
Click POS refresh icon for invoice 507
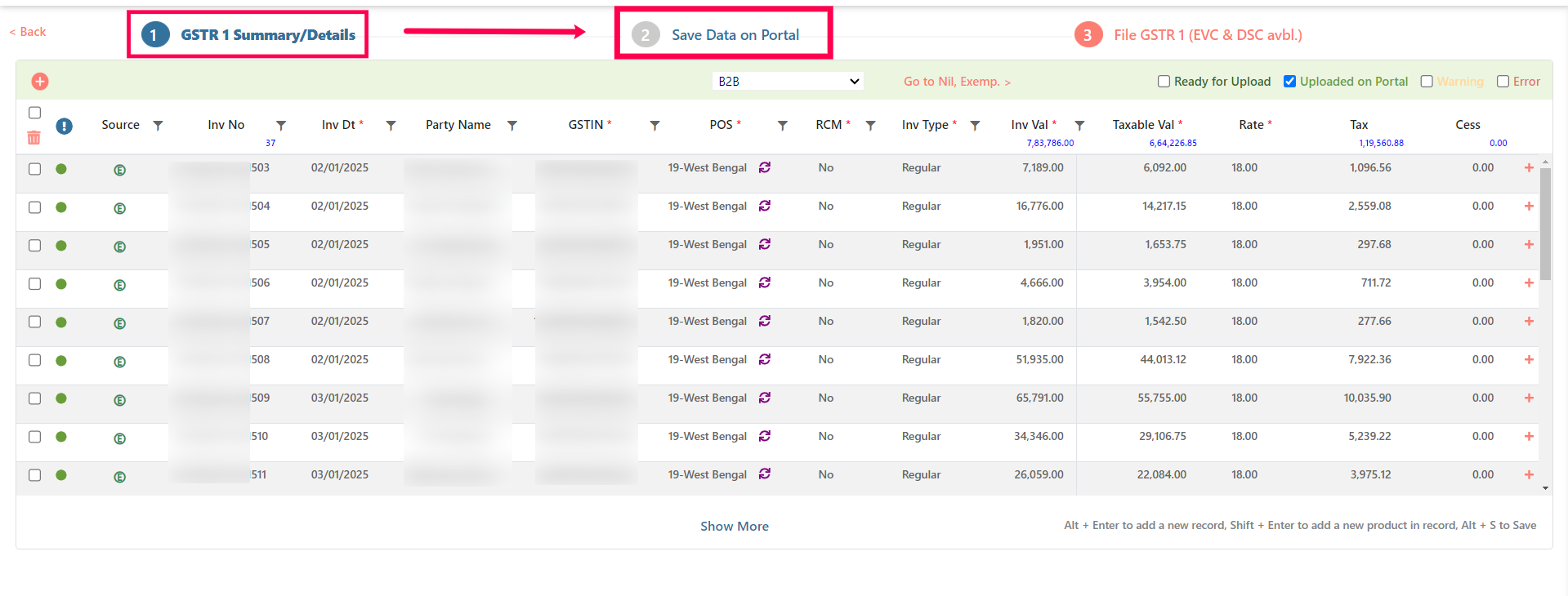point(765,321)
